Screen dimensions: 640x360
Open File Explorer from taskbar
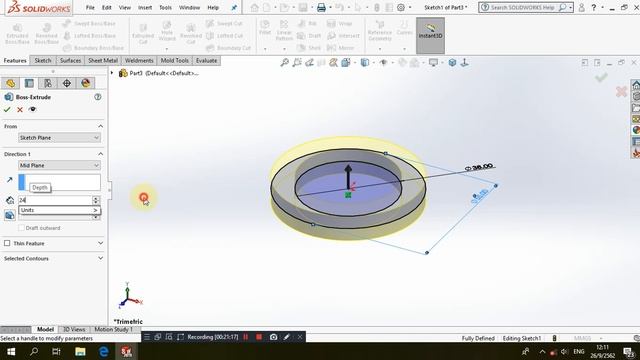(x=80, y=351)
